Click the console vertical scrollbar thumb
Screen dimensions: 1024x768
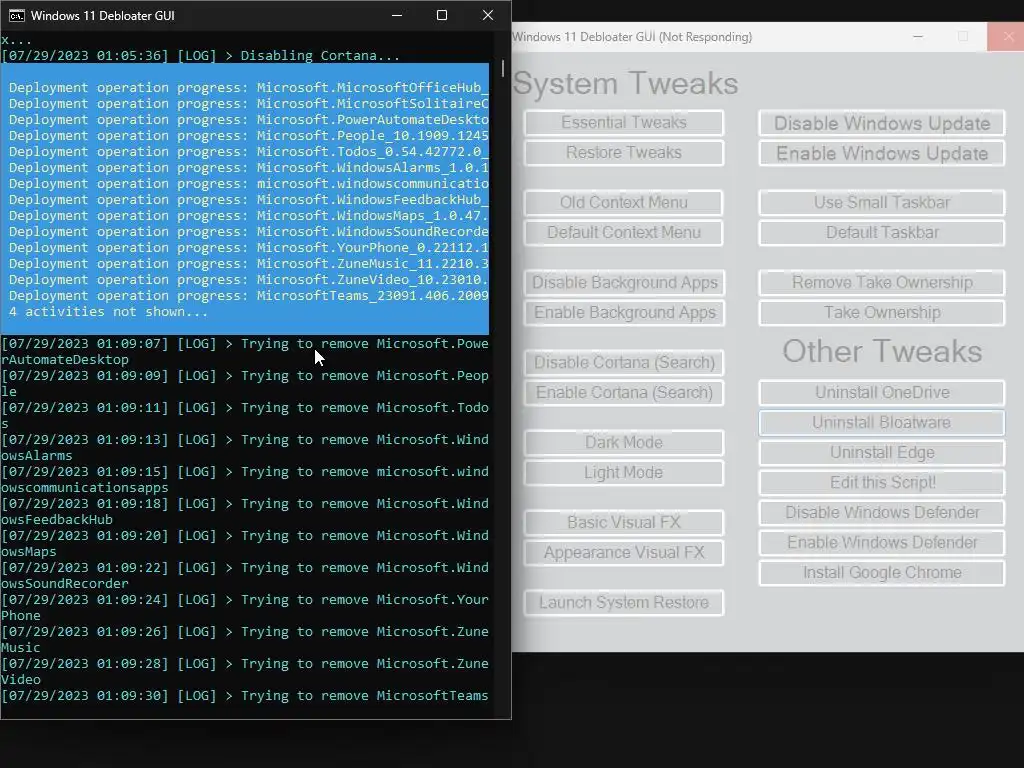[503, 68]
